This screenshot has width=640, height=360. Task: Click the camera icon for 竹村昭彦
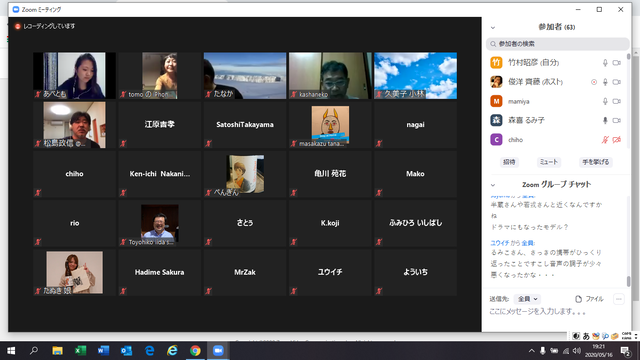[x=617, y=63]
